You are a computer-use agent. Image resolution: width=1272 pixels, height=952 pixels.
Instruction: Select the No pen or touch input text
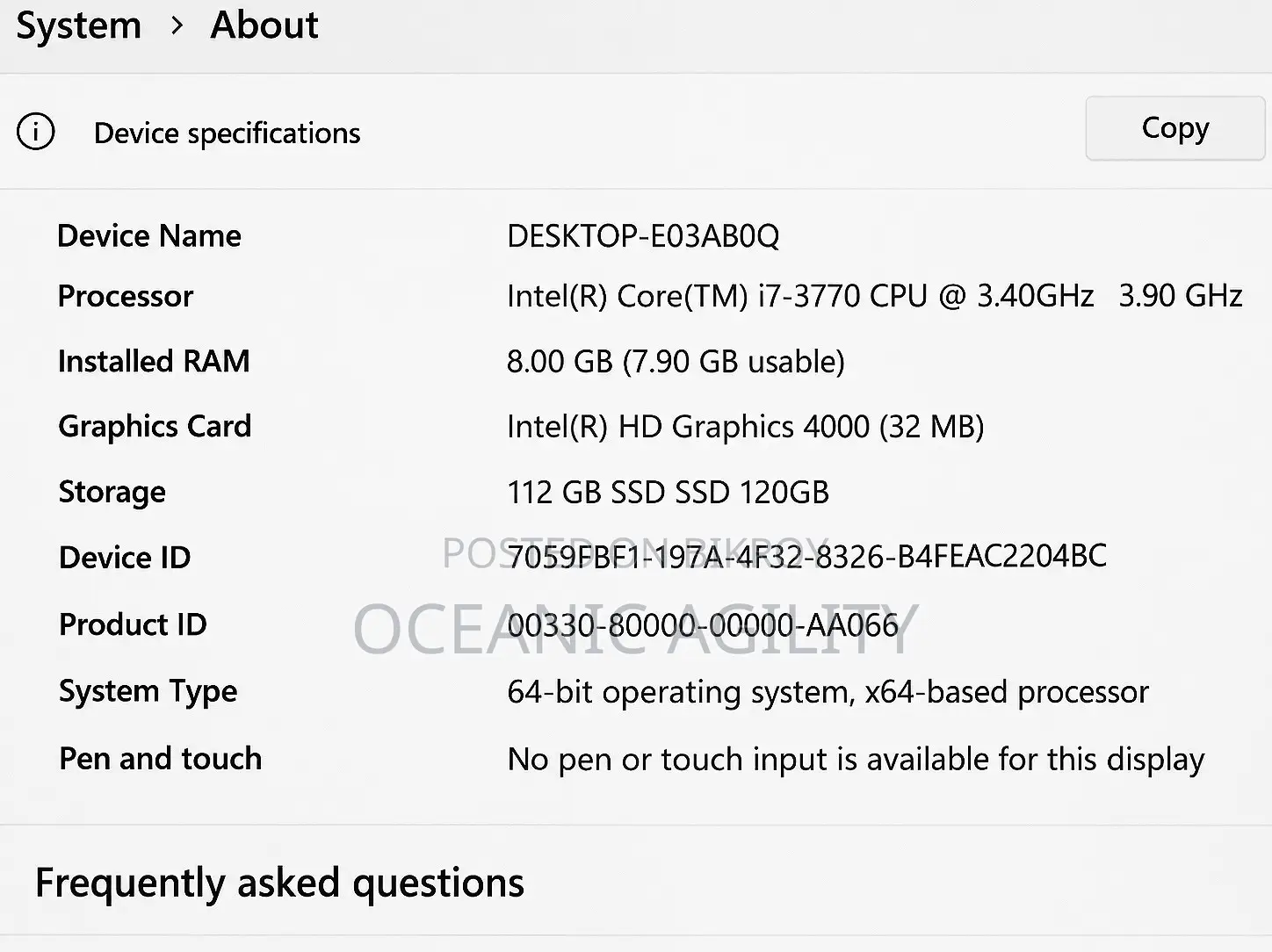coord(856,760)
